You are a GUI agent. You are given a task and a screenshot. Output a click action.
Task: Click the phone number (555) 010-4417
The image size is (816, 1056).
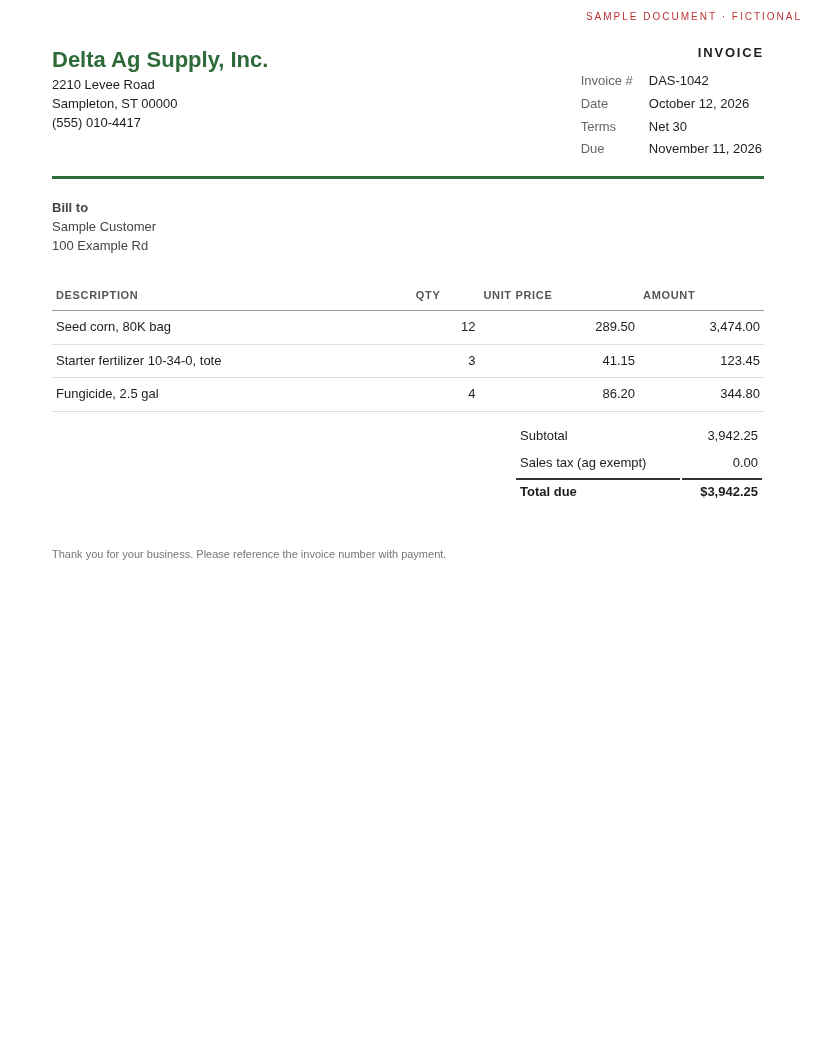[x=96, y=123]
